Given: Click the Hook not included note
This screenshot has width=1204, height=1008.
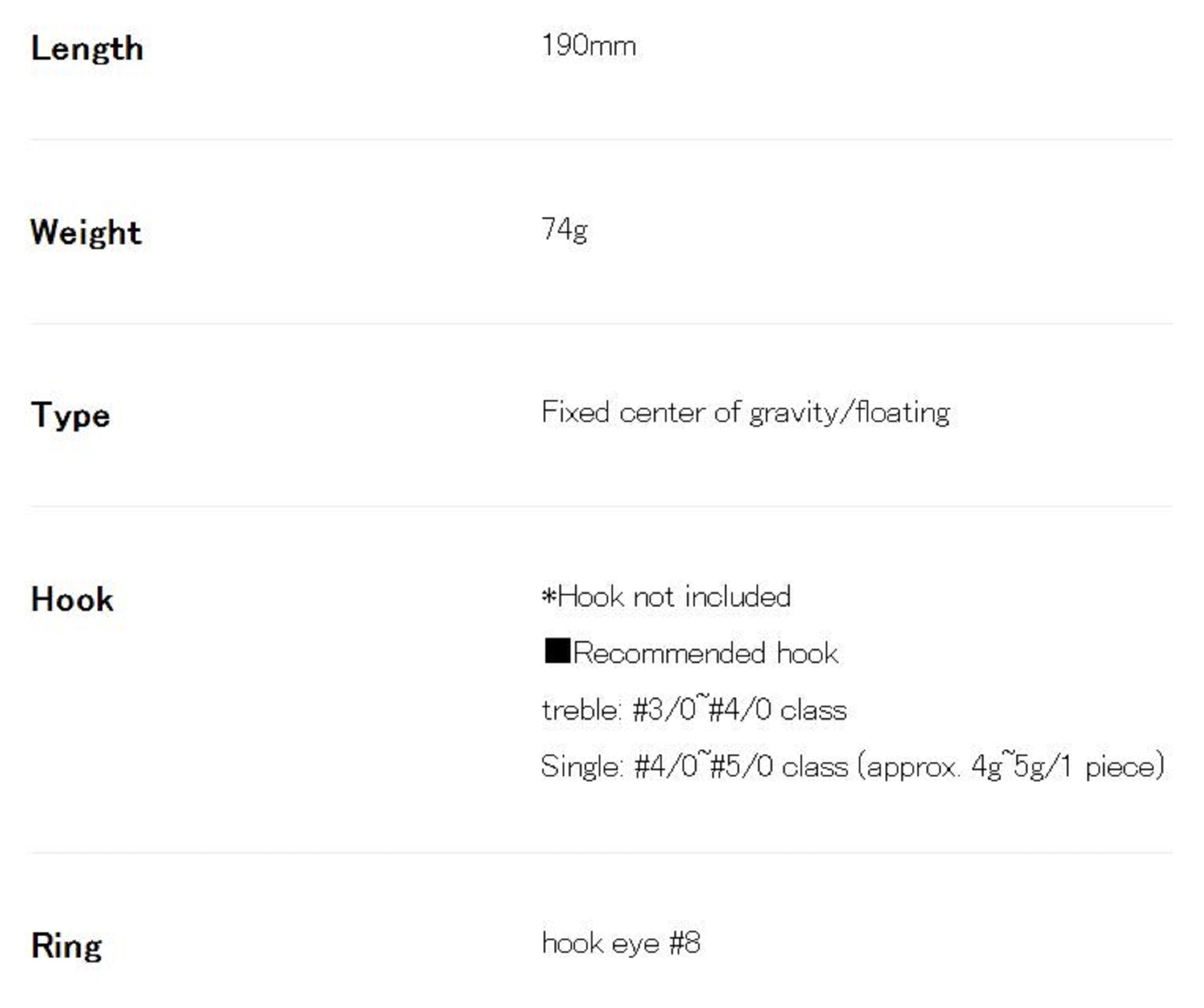Looking at the screenshot, I should (674, 596).
